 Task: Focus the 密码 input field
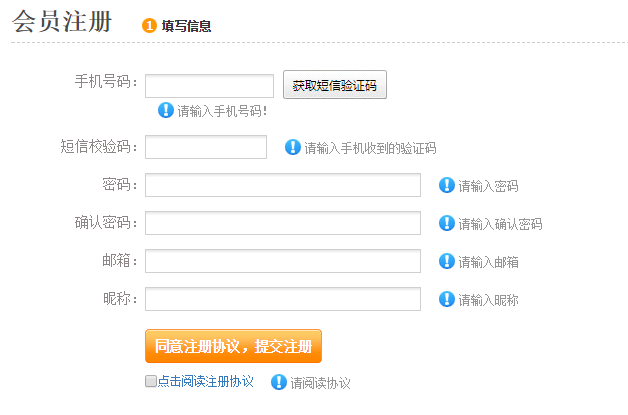pyautogui.click(x=283, y=185)
